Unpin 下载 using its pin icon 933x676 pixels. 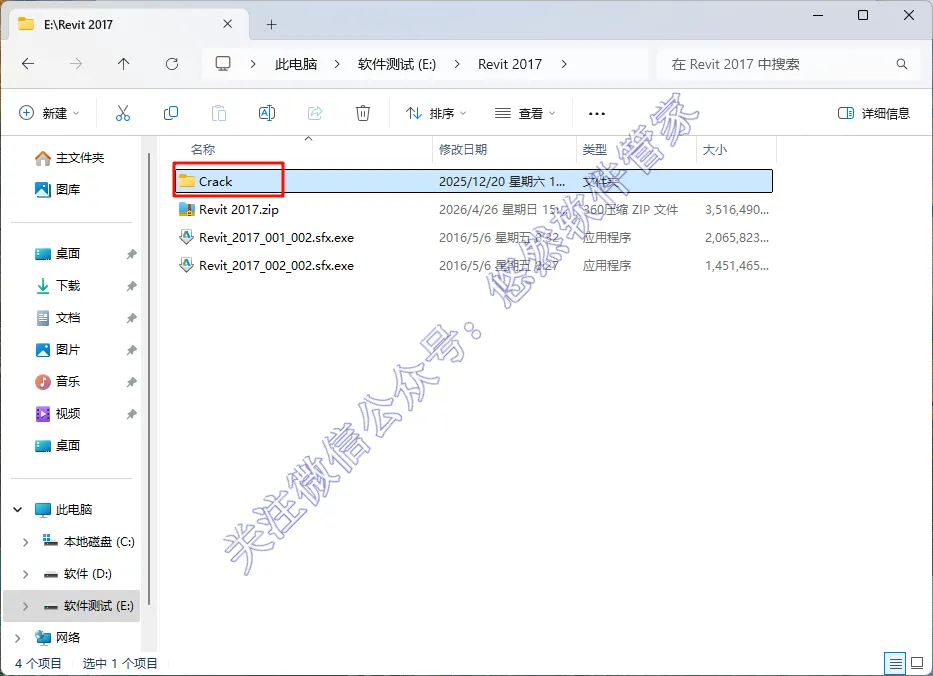(x=132, y=286)
